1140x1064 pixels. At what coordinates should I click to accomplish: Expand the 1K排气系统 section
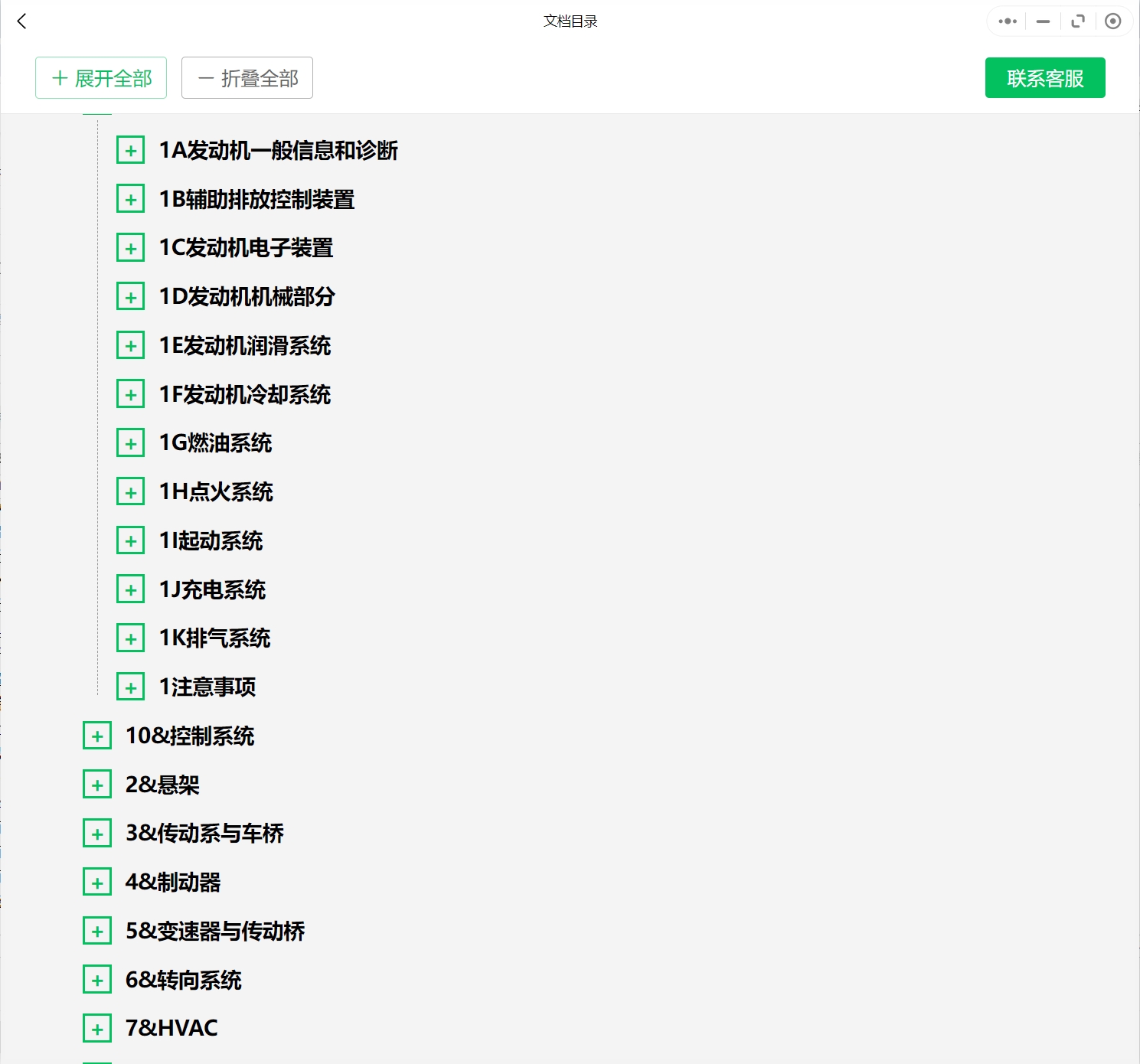tap(131, 637)
